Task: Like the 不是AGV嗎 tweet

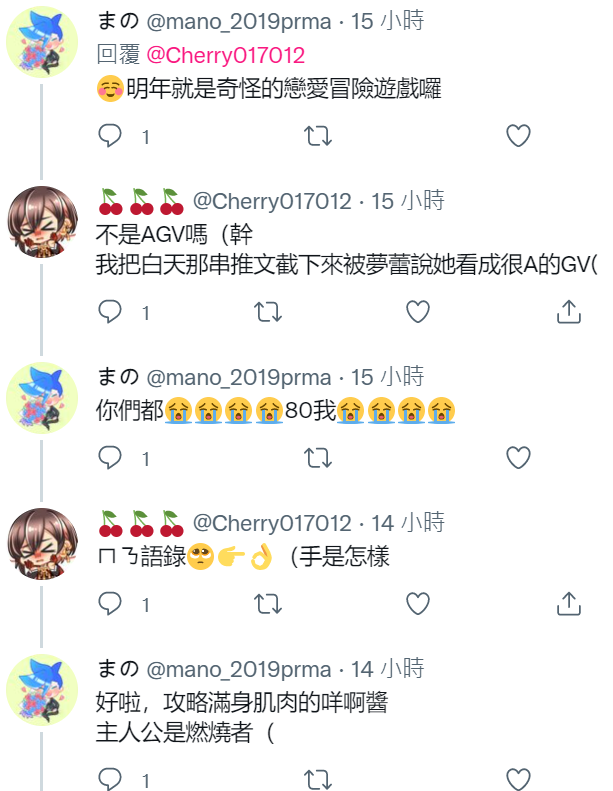Action: [418, 312]
